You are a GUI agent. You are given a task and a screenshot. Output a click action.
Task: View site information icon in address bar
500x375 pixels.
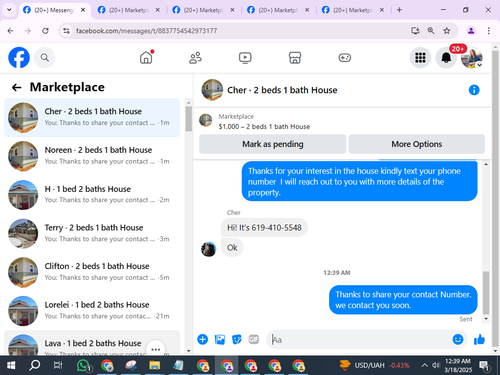(66, 31)
